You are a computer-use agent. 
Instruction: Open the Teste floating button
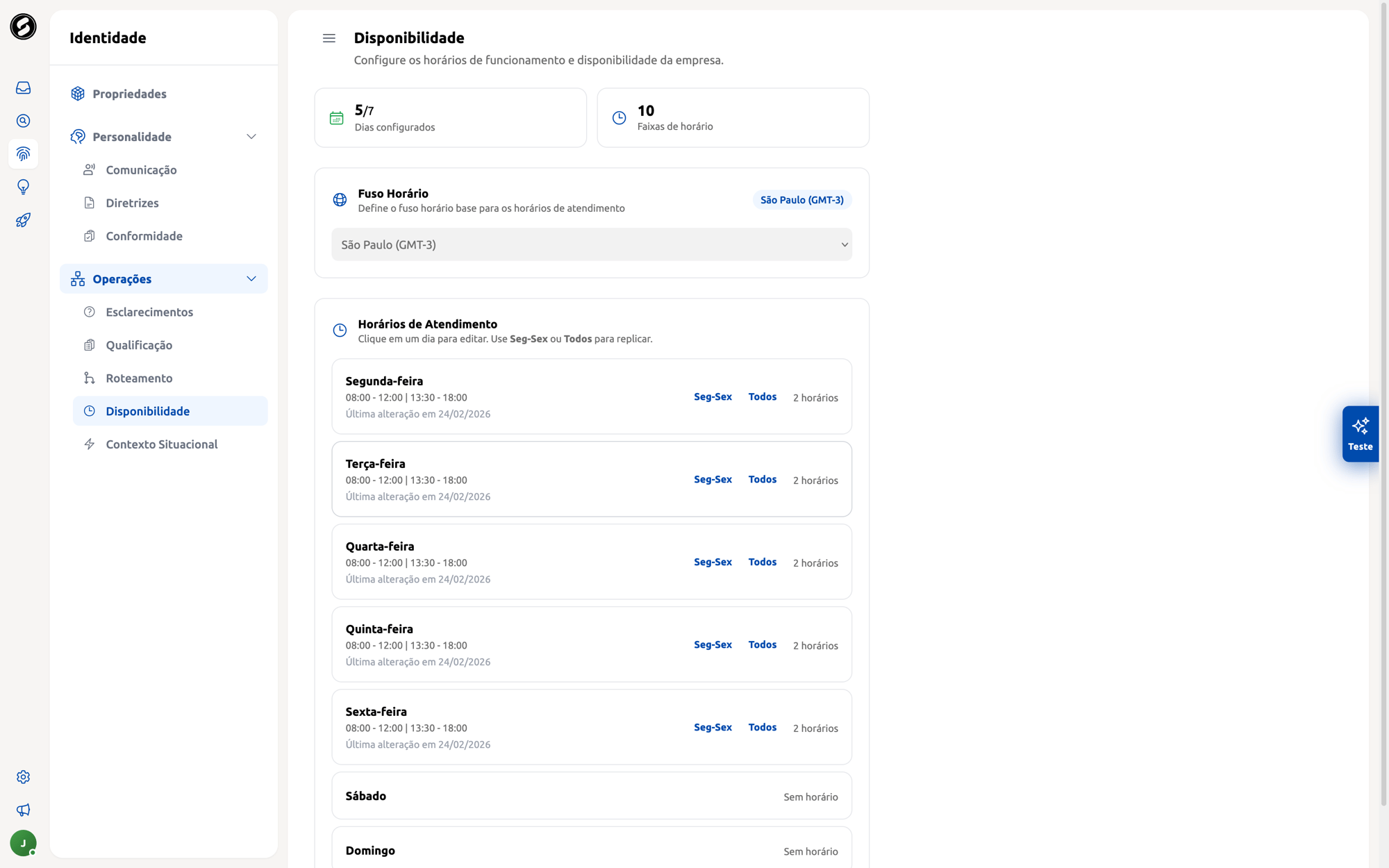[1360, 434]
